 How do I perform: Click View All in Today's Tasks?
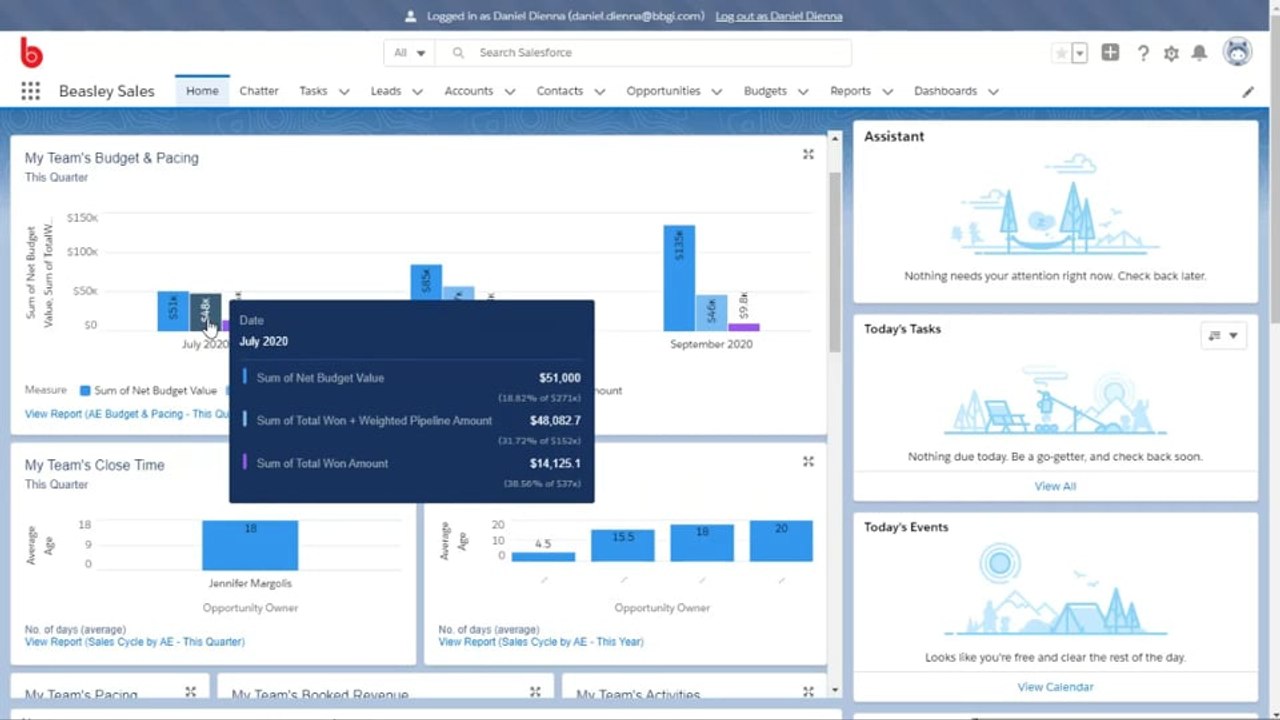click(x=1055, y=487)
